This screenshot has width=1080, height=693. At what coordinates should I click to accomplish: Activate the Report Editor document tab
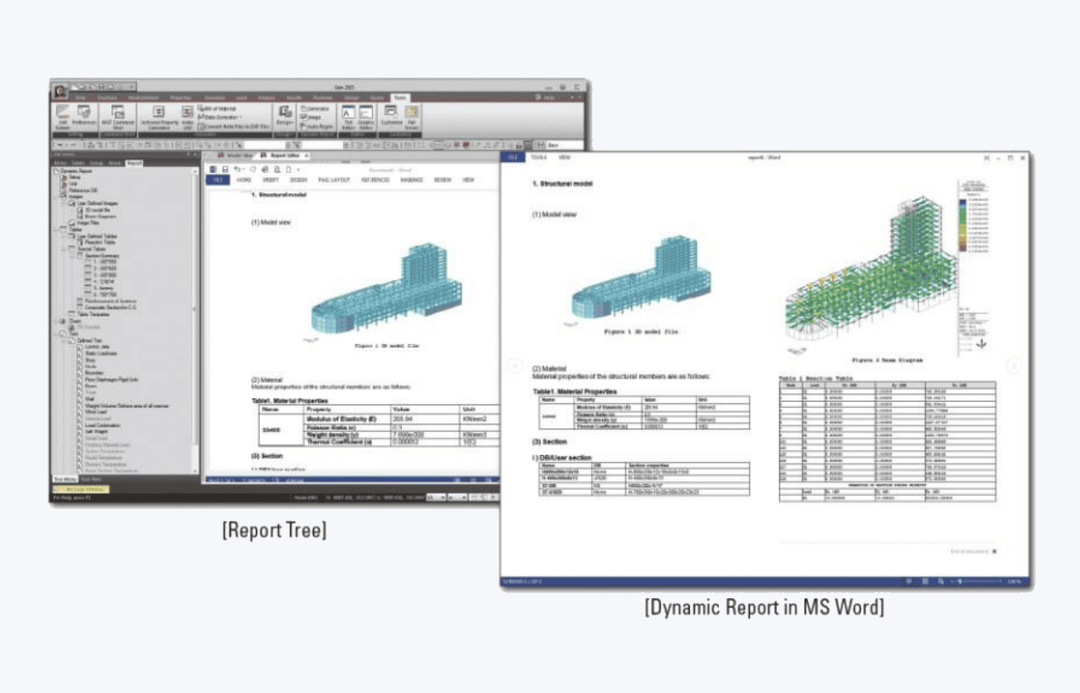(x=284, y=156)
